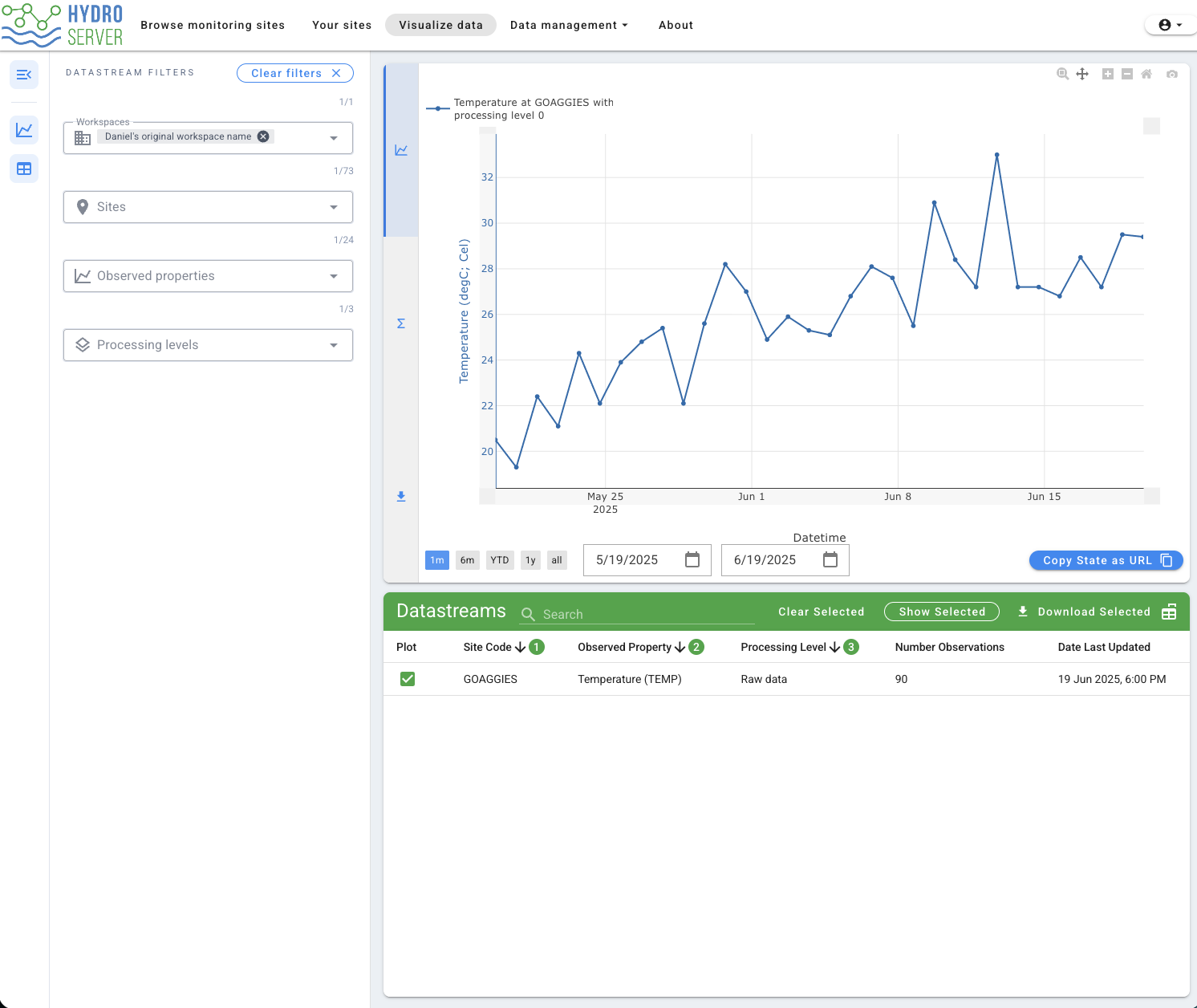Expand the Sites dropdown
Screen dimensions: 1197x1008
point(209,207)
